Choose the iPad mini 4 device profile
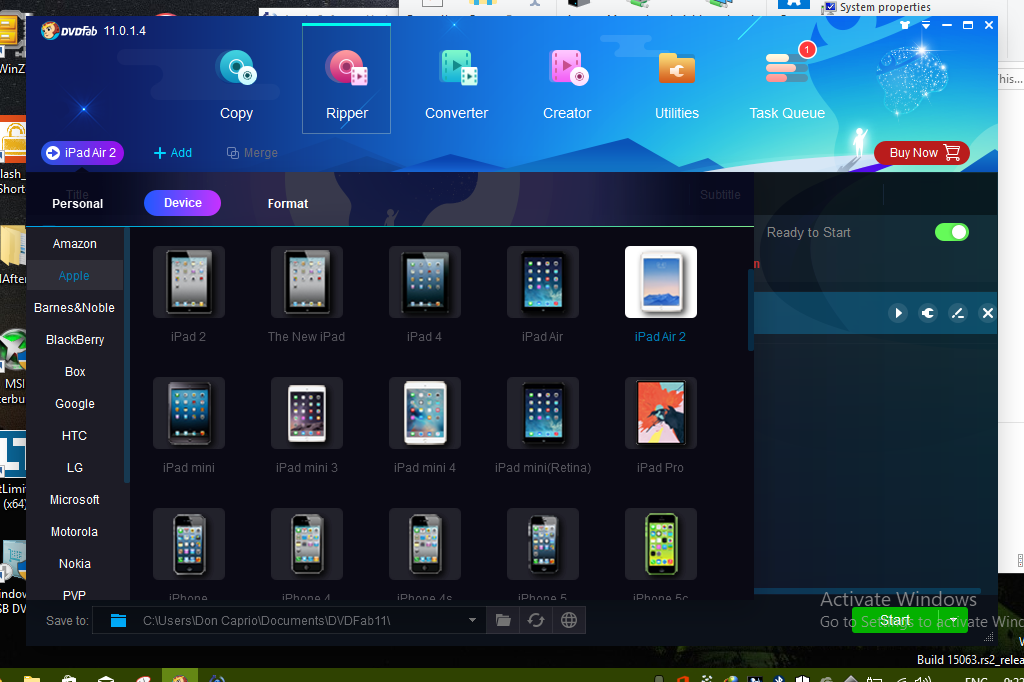 424,413
